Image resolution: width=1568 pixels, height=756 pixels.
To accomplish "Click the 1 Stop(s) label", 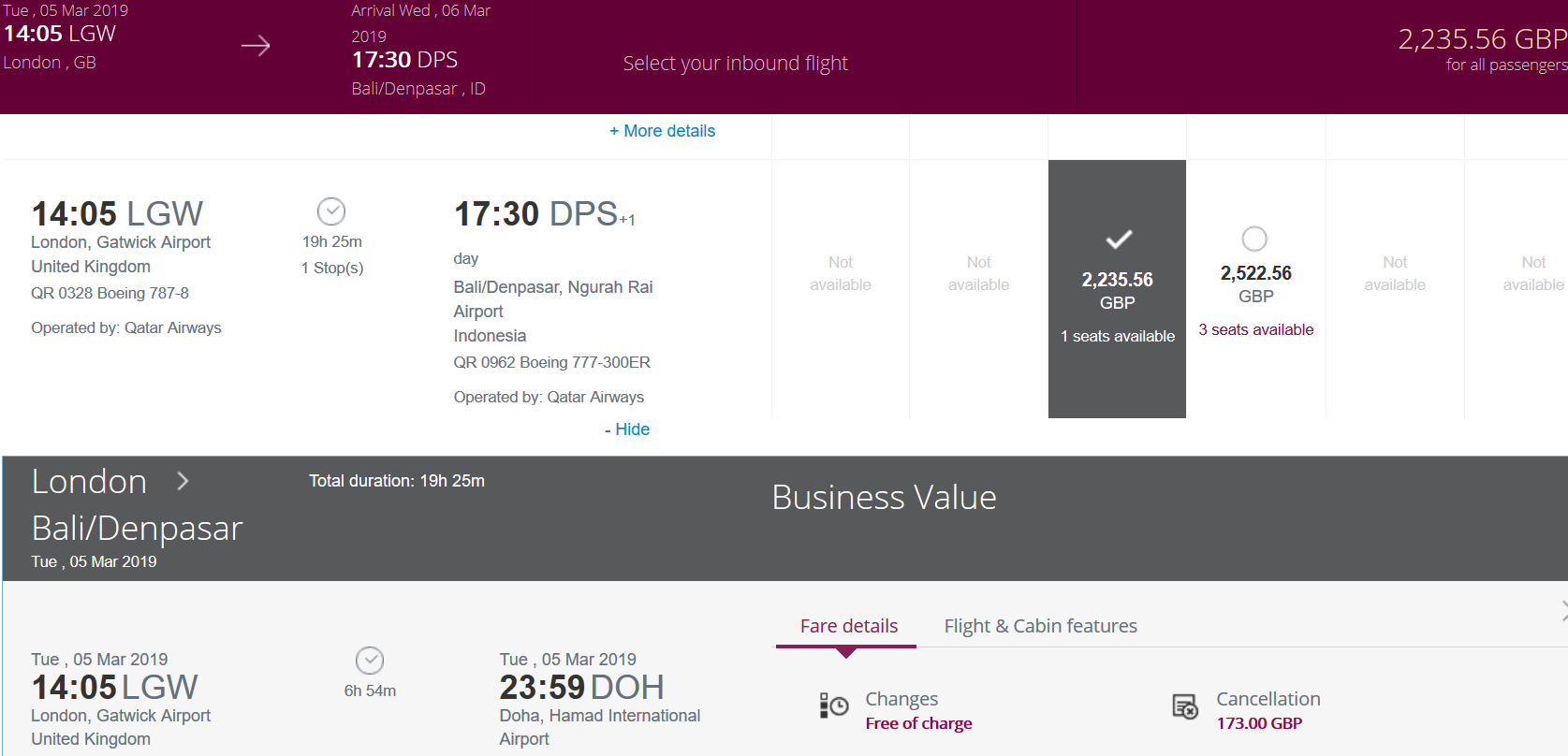I will coord(332,268).
